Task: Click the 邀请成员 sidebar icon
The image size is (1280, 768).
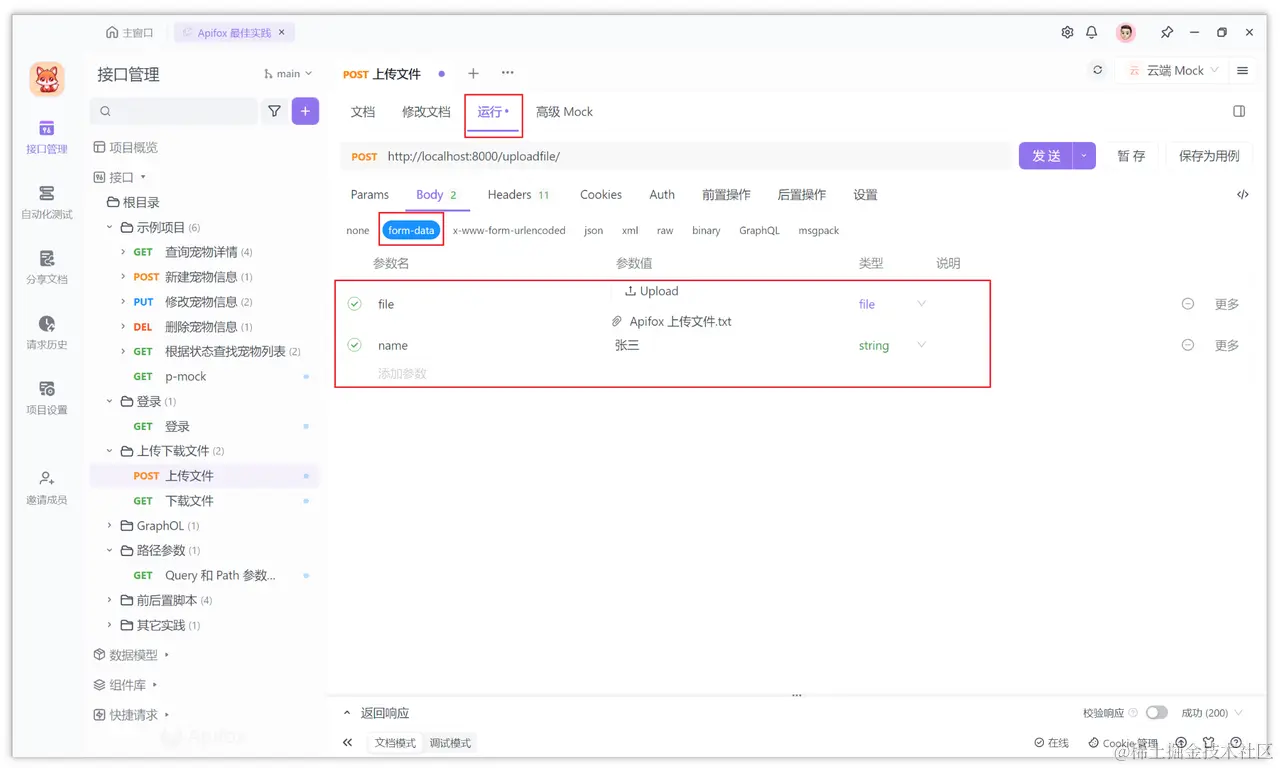Action: tap(45, 488)
